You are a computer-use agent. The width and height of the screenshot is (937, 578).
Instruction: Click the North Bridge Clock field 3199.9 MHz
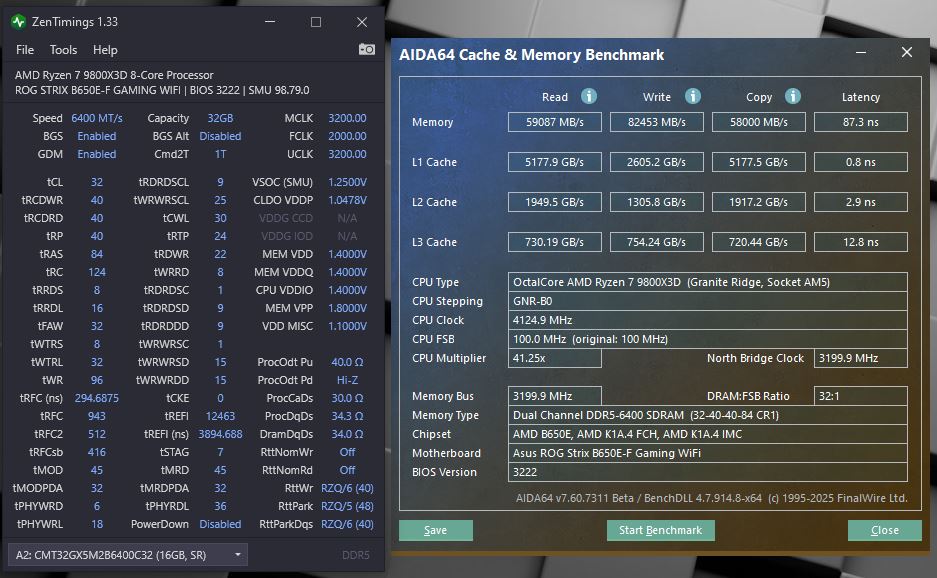pyautogui.click(x=861, y=358)
